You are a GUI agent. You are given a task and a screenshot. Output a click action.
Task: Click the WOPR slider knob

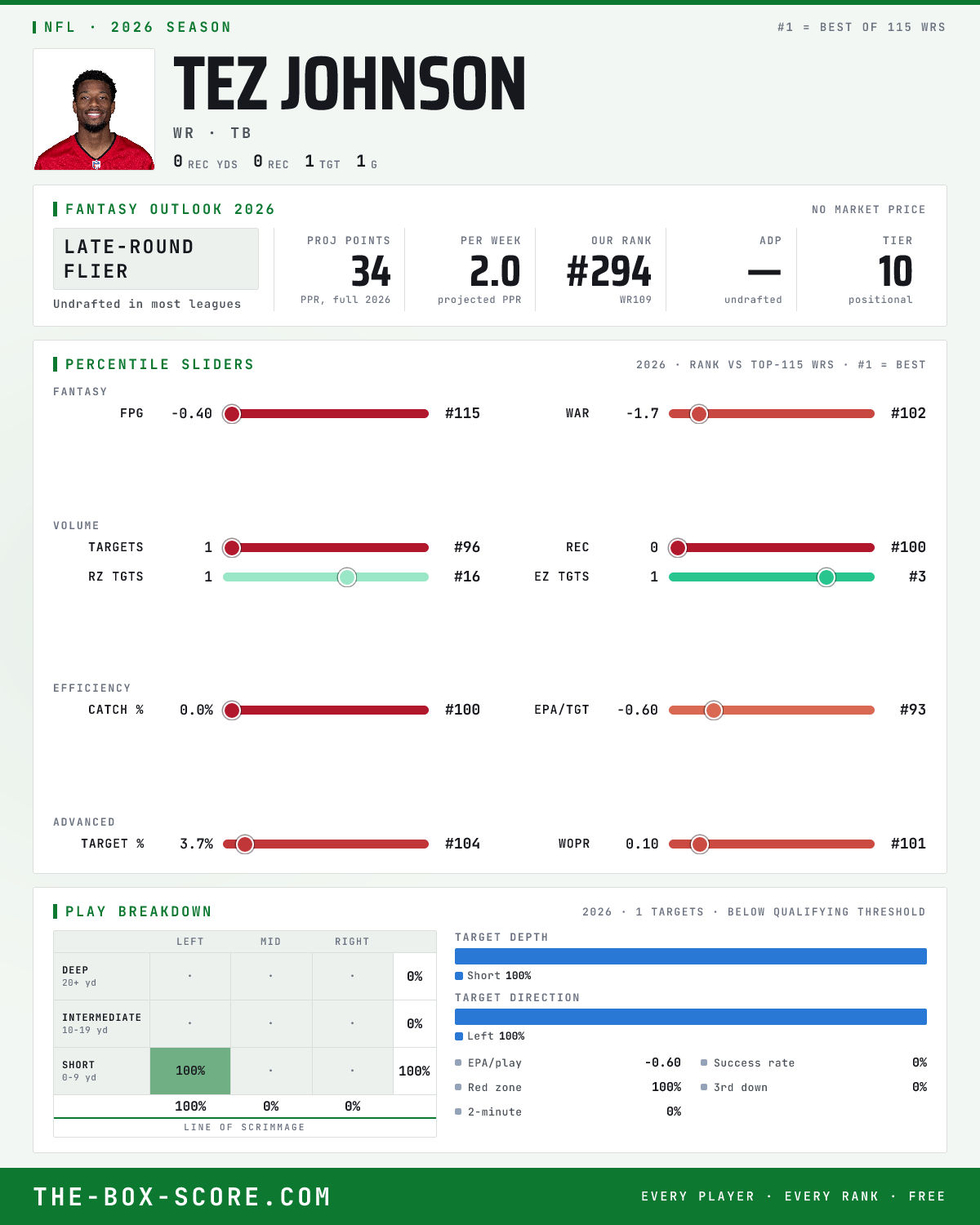click(x=700, y=844)
